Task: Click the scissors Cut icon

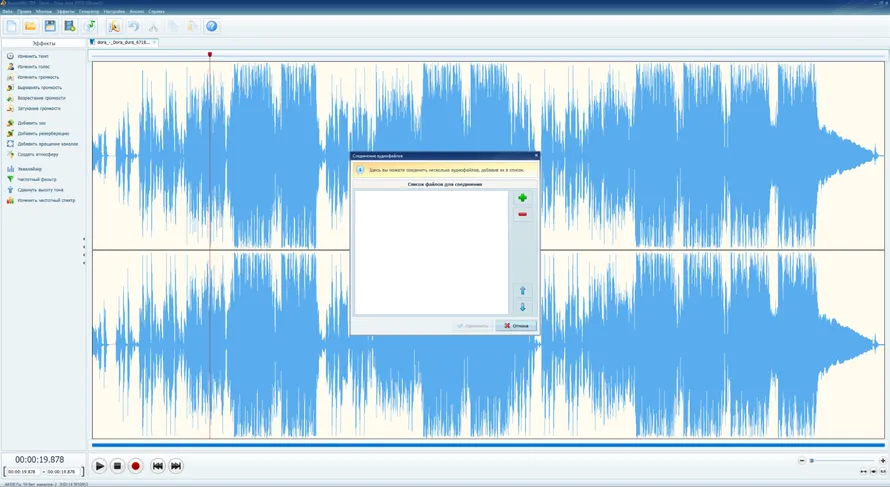Action: click(x=153, y=26)
